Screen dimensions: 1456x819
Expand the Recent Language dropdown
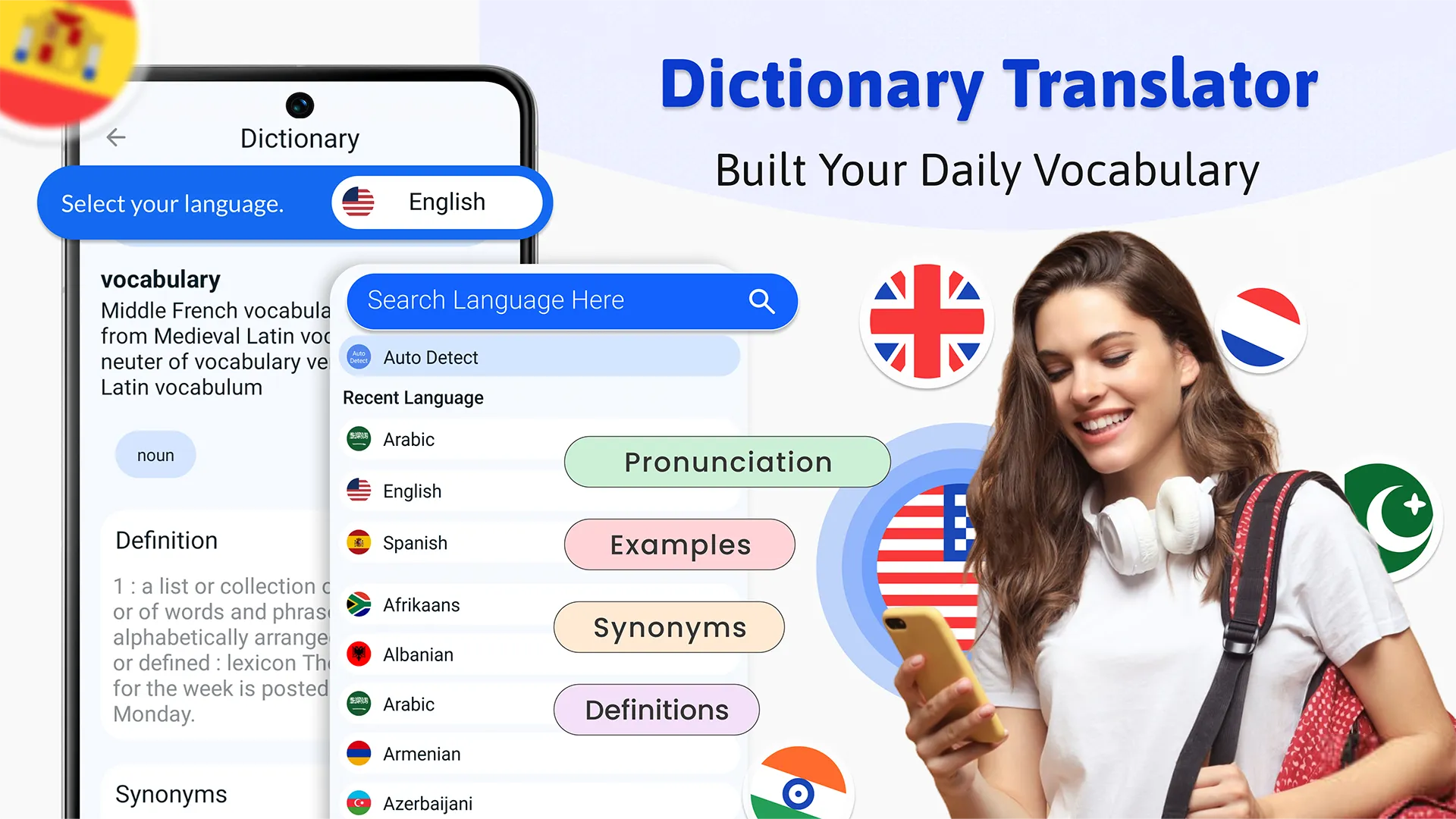click(412, 397)
